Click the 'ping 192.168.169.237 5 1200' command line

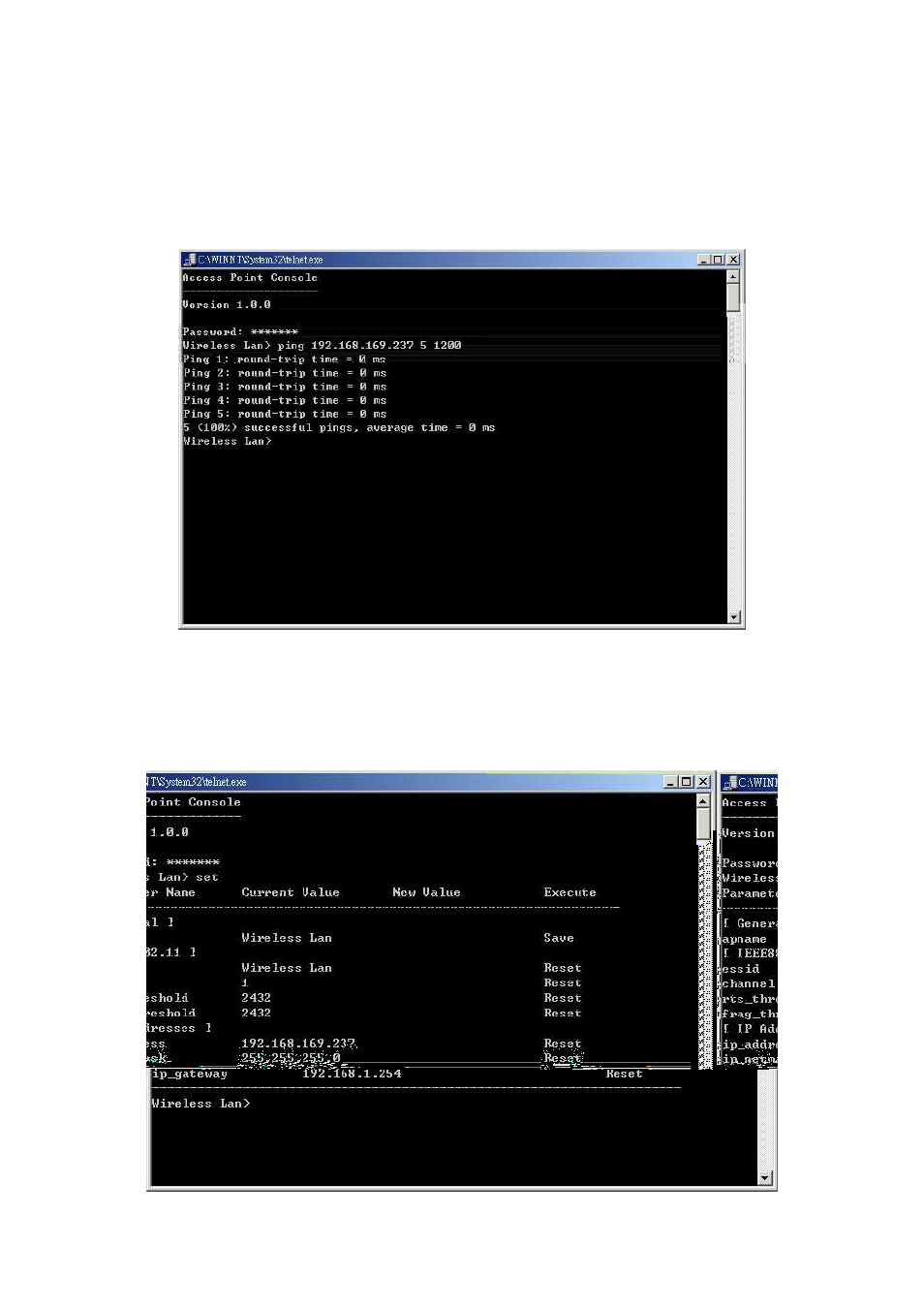coord(369,345)
